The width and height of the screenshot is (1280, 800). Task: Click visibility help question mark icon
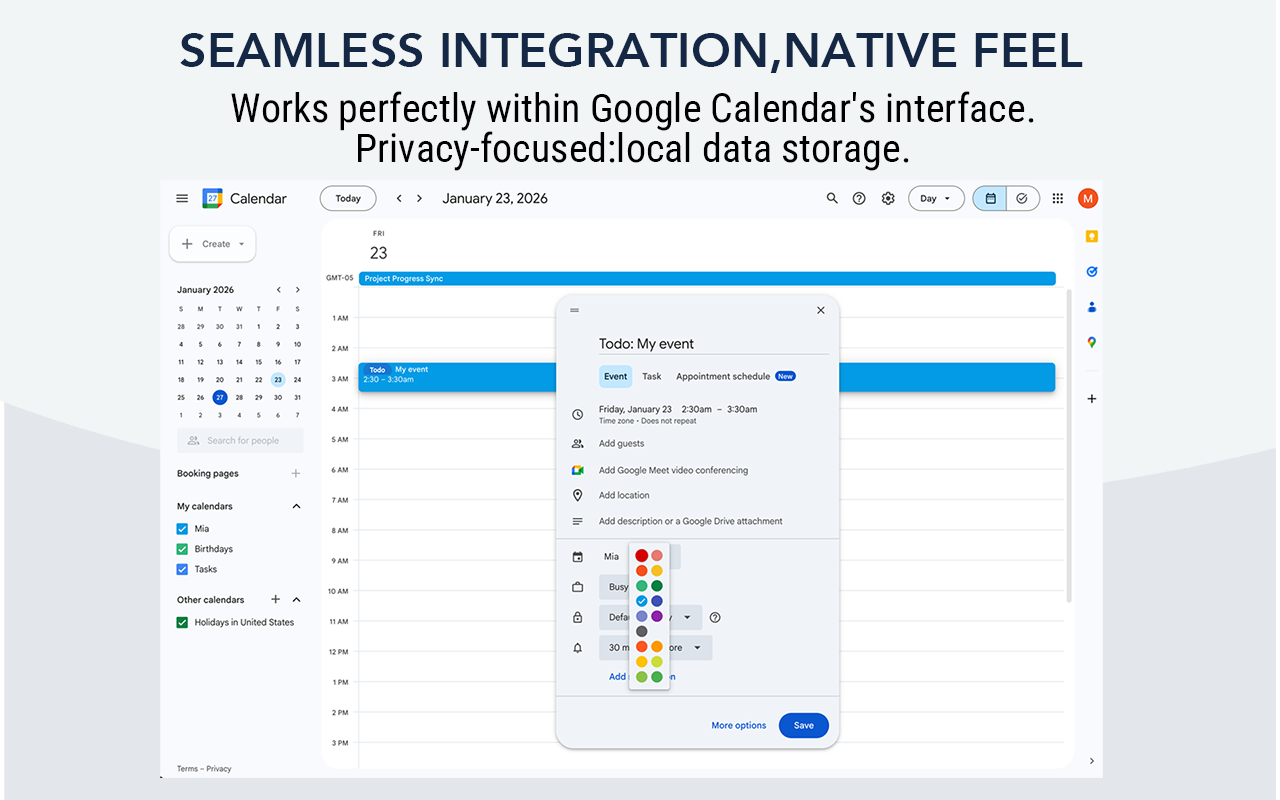pyautogui.click(x=715, y=617)
